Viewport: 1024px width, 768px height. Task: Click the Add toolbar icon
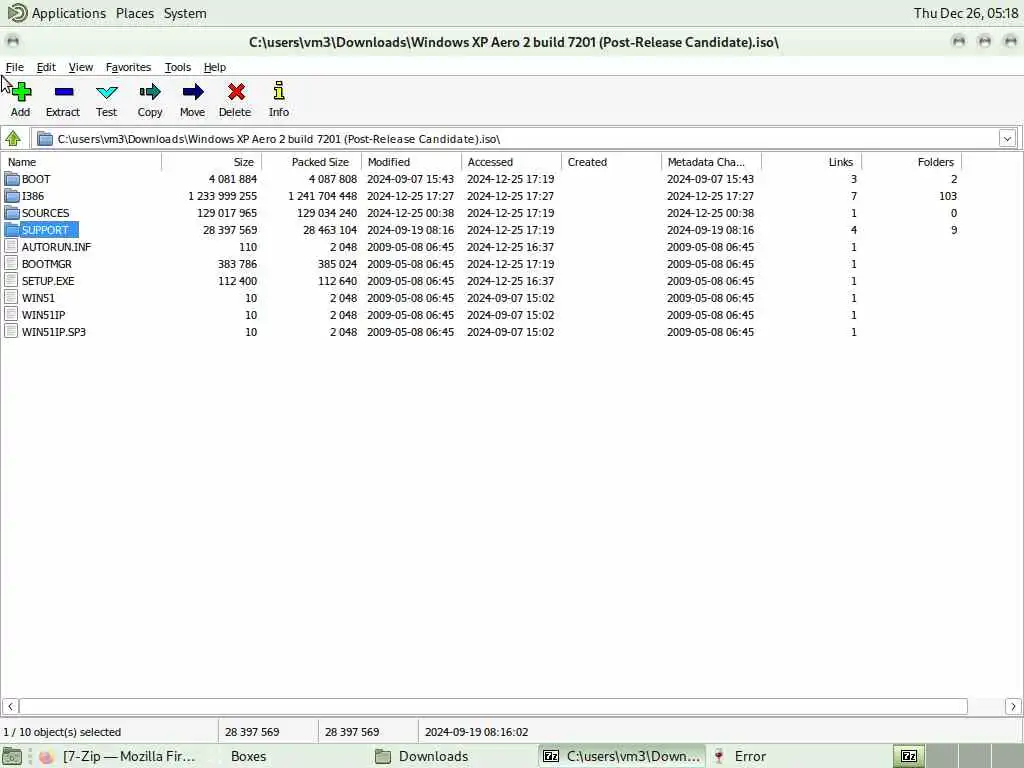(x=20, y=91)
